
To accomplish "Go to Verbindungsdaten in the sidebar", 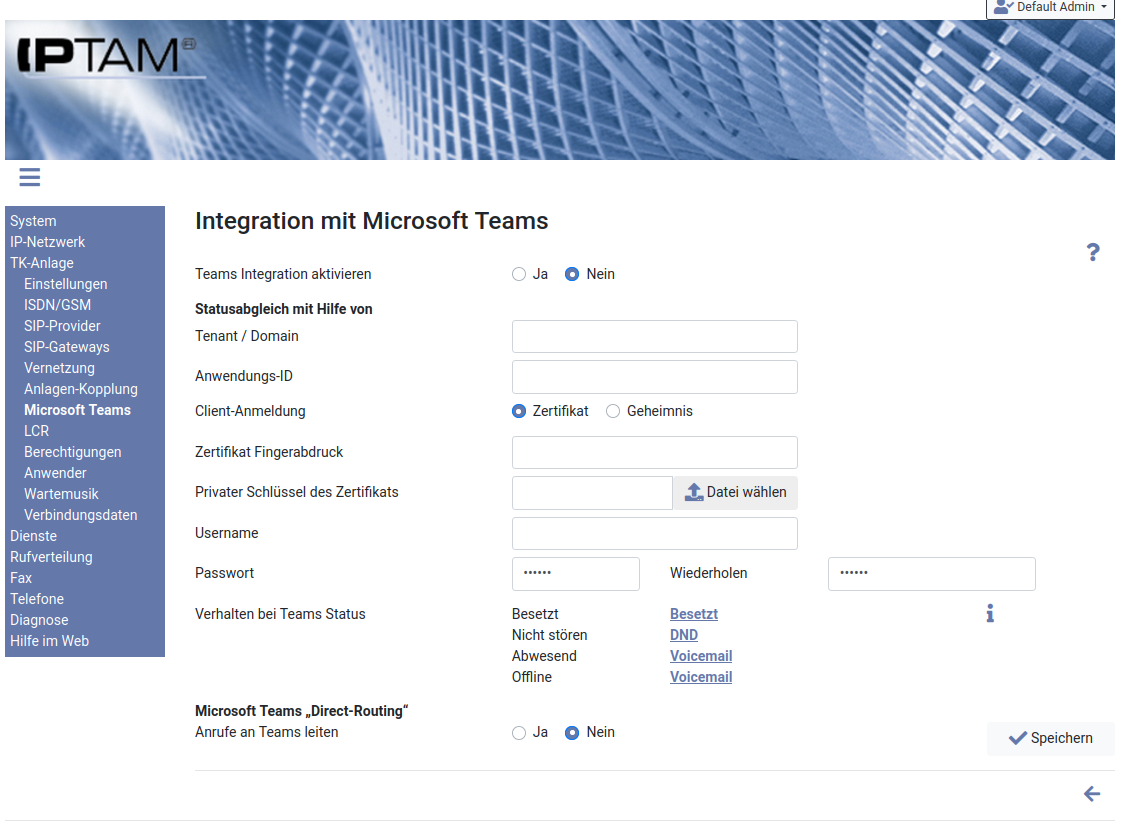I will point(81,515).
